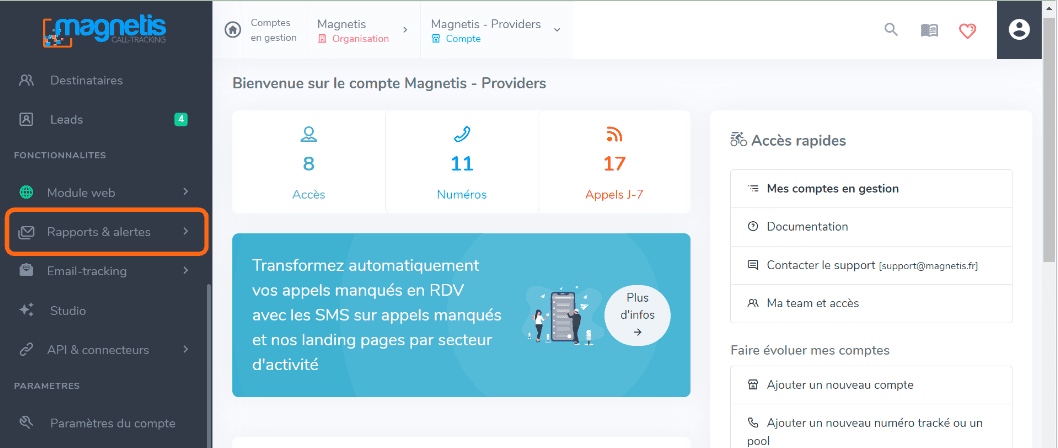Click the Rapports & alertes envelope icon
1058x448 pixels.
click(x=26, y=232)
